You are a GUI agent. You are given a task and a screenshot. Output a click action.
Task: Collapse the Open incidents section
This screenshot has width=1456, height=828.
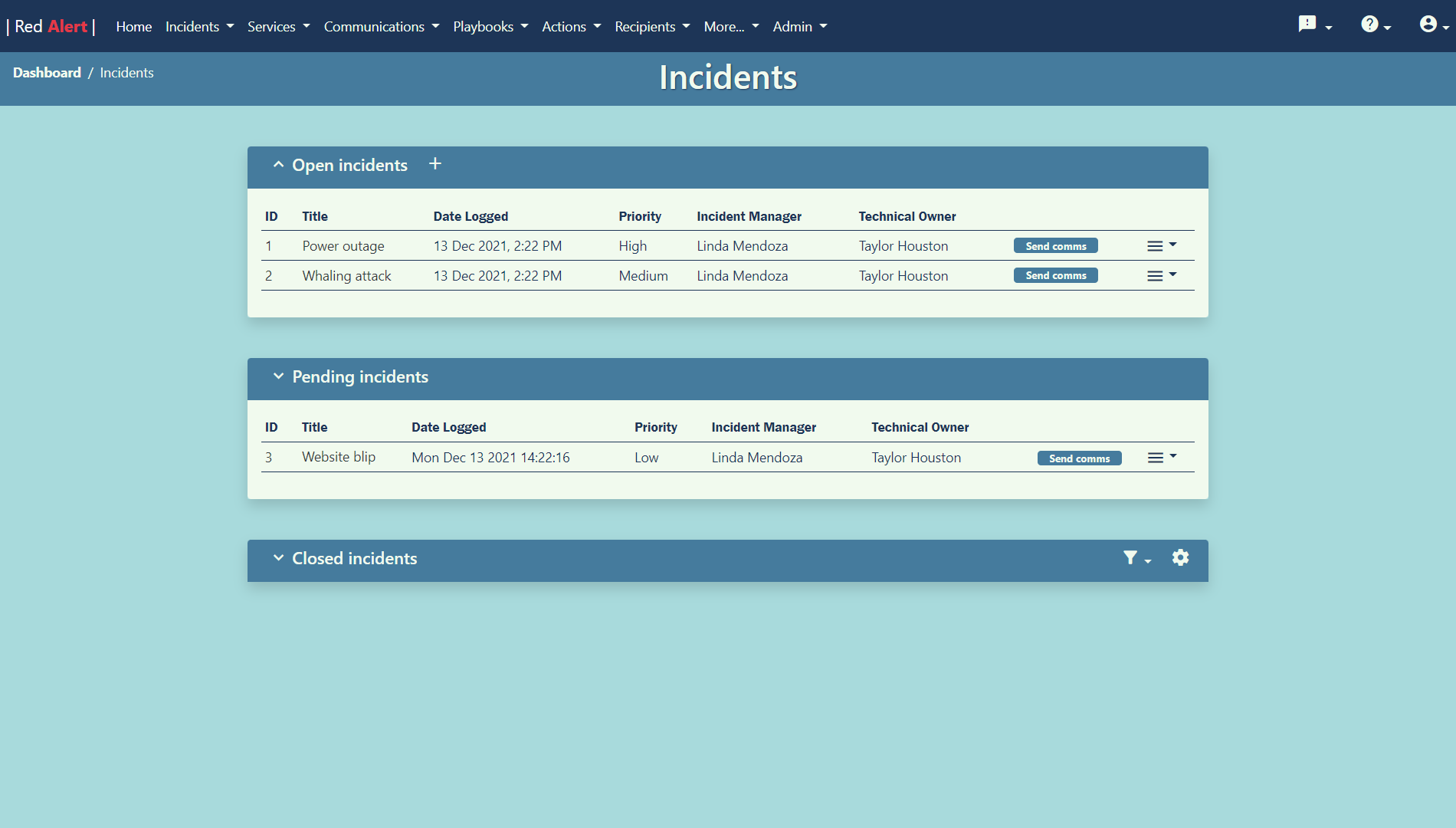click(278, 164)
